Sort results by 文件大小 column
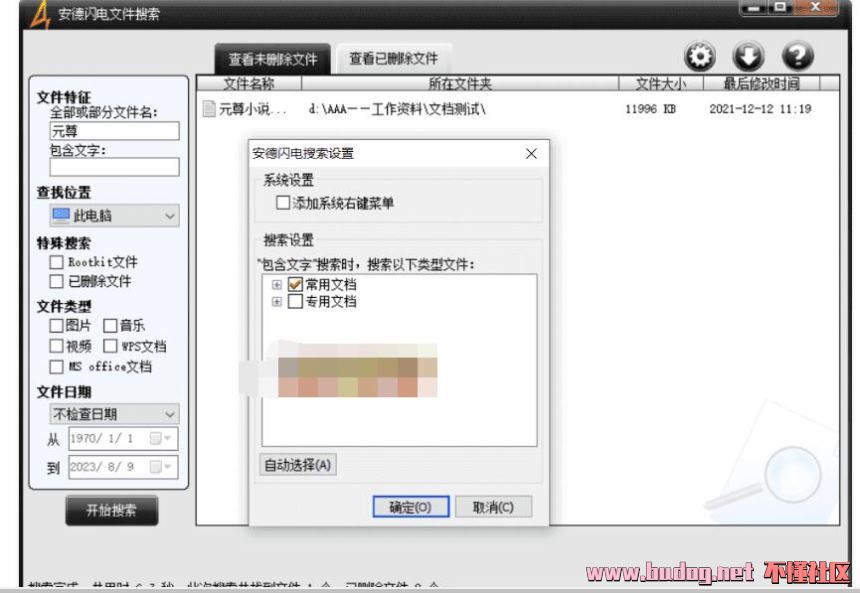 click(x=660, y=83)
